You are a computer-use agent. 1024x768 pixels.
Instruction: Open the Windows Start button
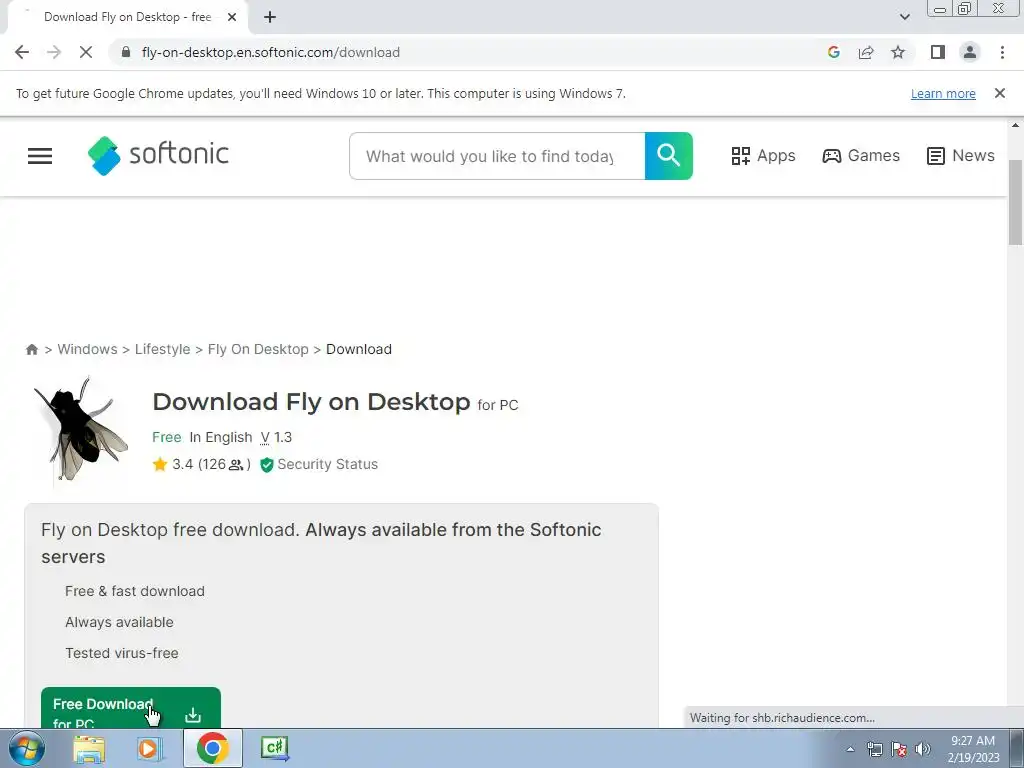pos(26,748)
